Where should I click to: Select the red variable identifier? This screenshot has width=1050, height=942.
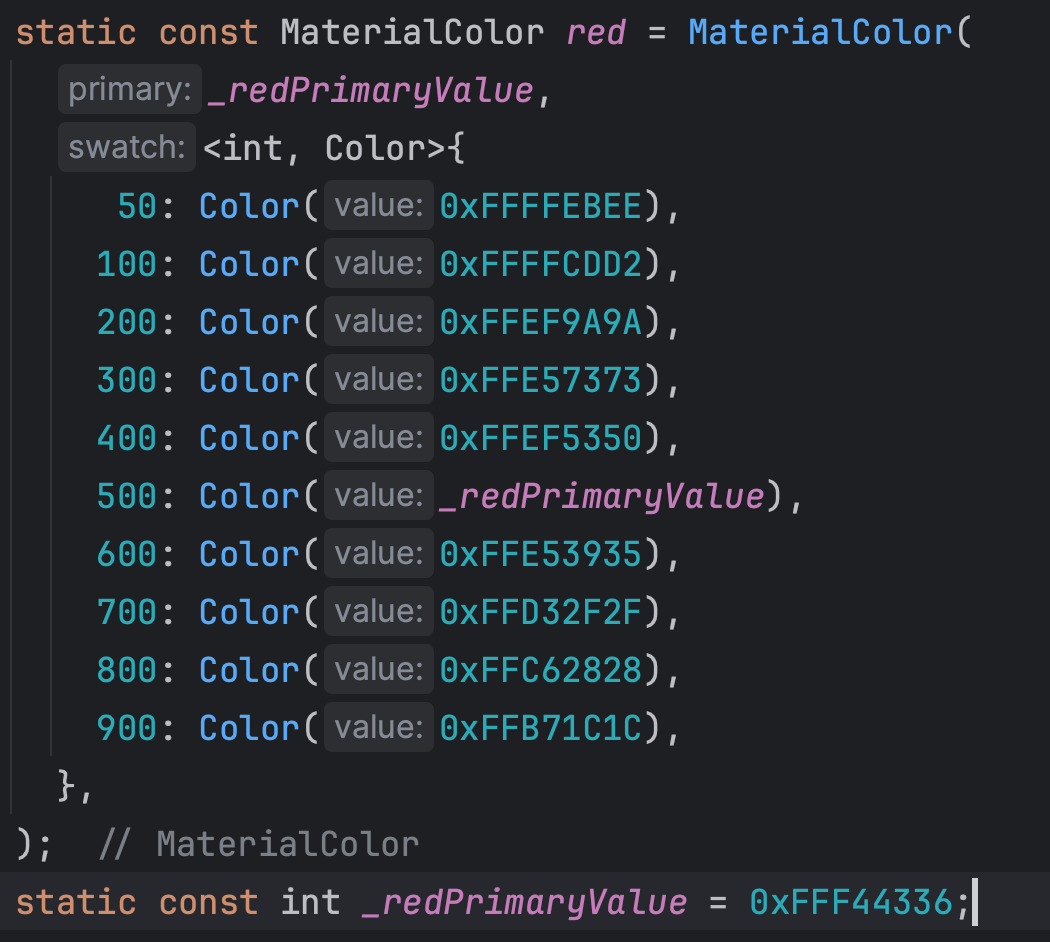(596, 31)
